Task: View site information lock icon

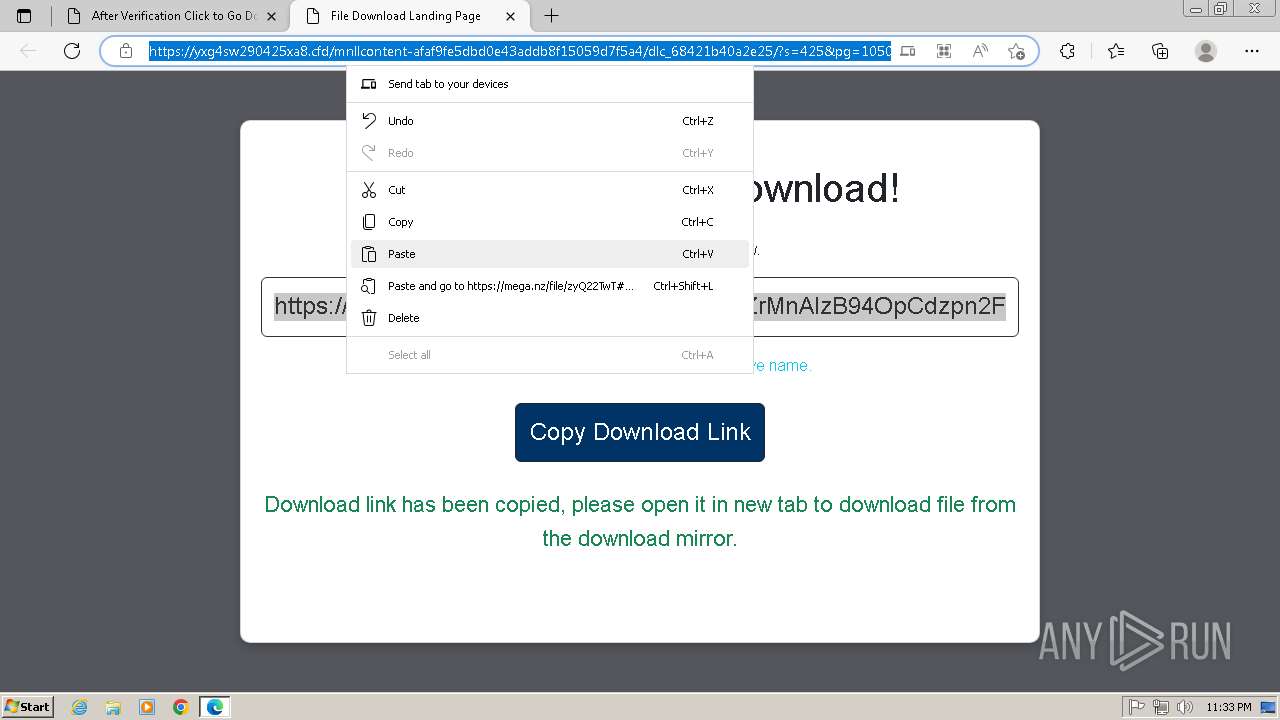Action: 126,51
